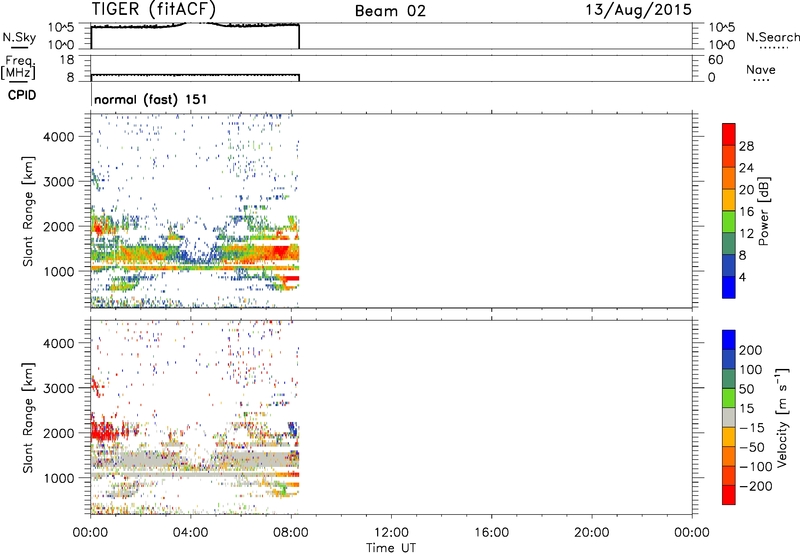The image size is (800, 554).
Task: Pick the red top segment of Power colorbar
Action: (x=729, y=134)
